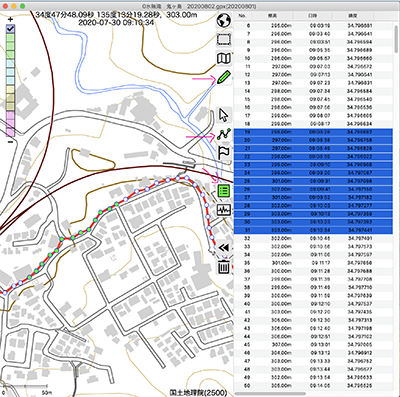Select track point row number 45
The image size is (400, 397).
313,345
